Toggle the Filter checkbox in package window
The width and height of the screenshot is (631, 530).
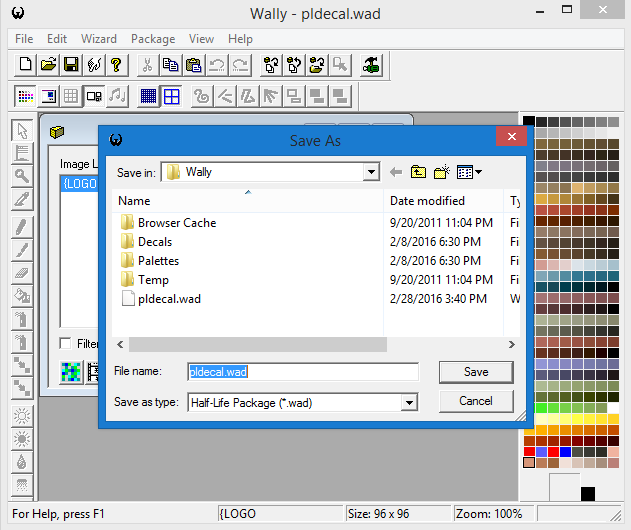click(x=65, y=343)
